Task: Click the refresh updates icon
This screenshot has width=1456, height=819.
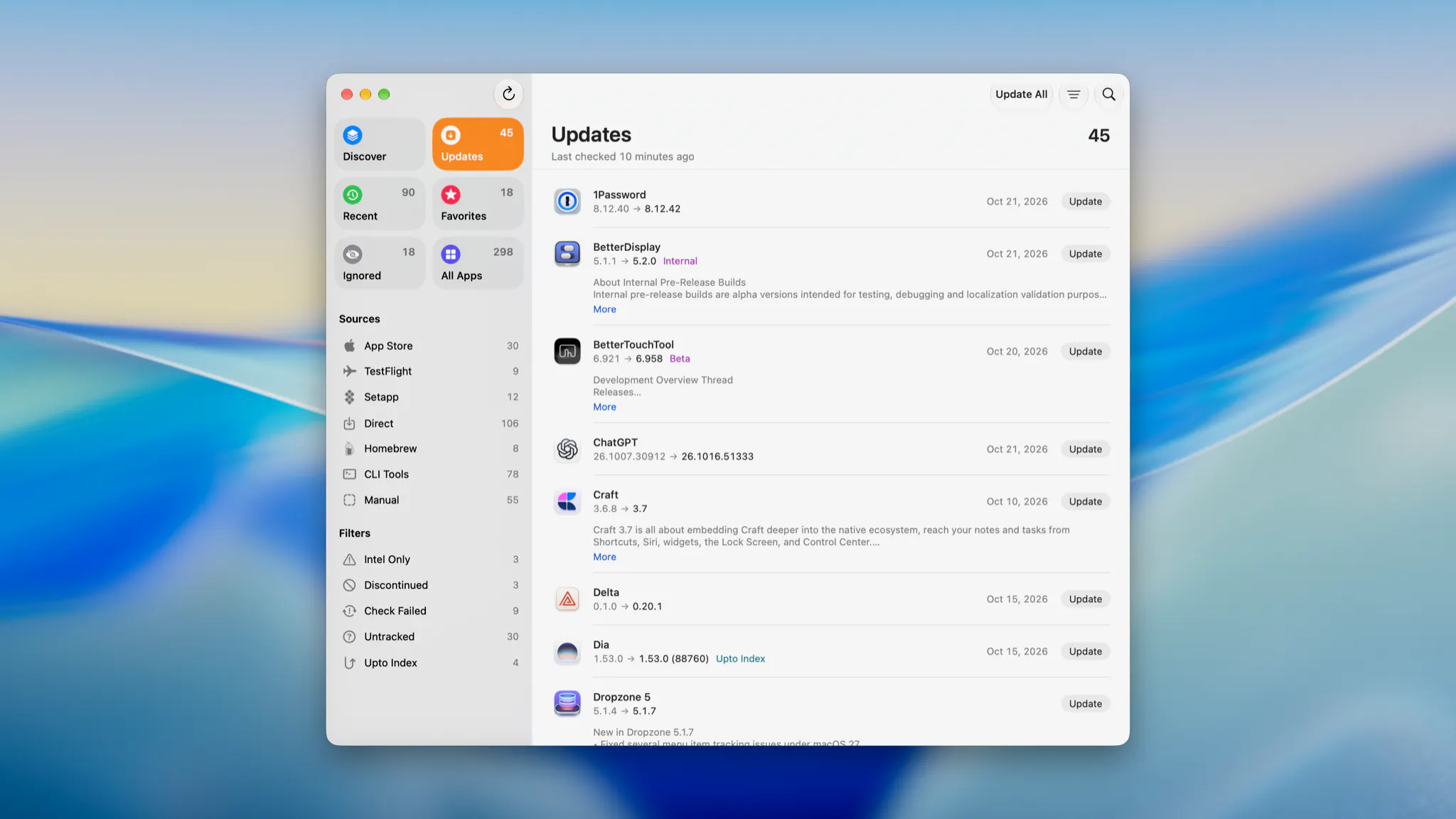Action: click(508, 94)
